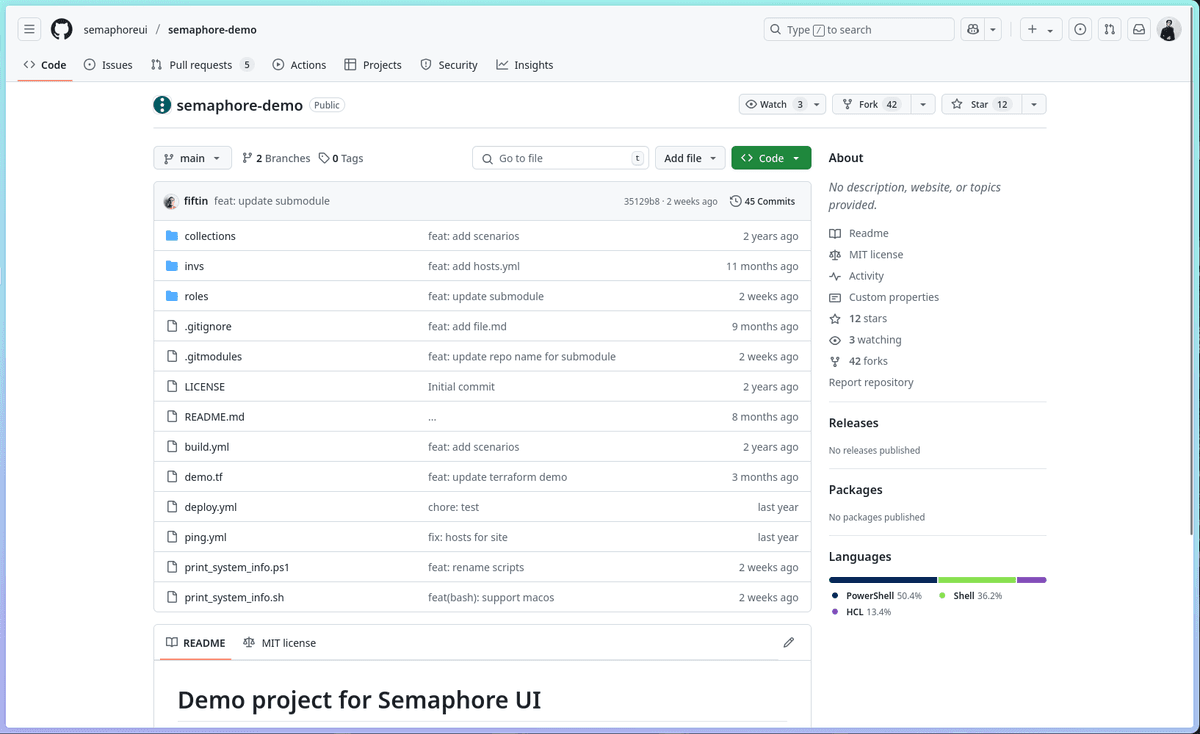This screenshot has height=734, width=1200.
Task: Open the LICENSE file
Action: [205, 386]
